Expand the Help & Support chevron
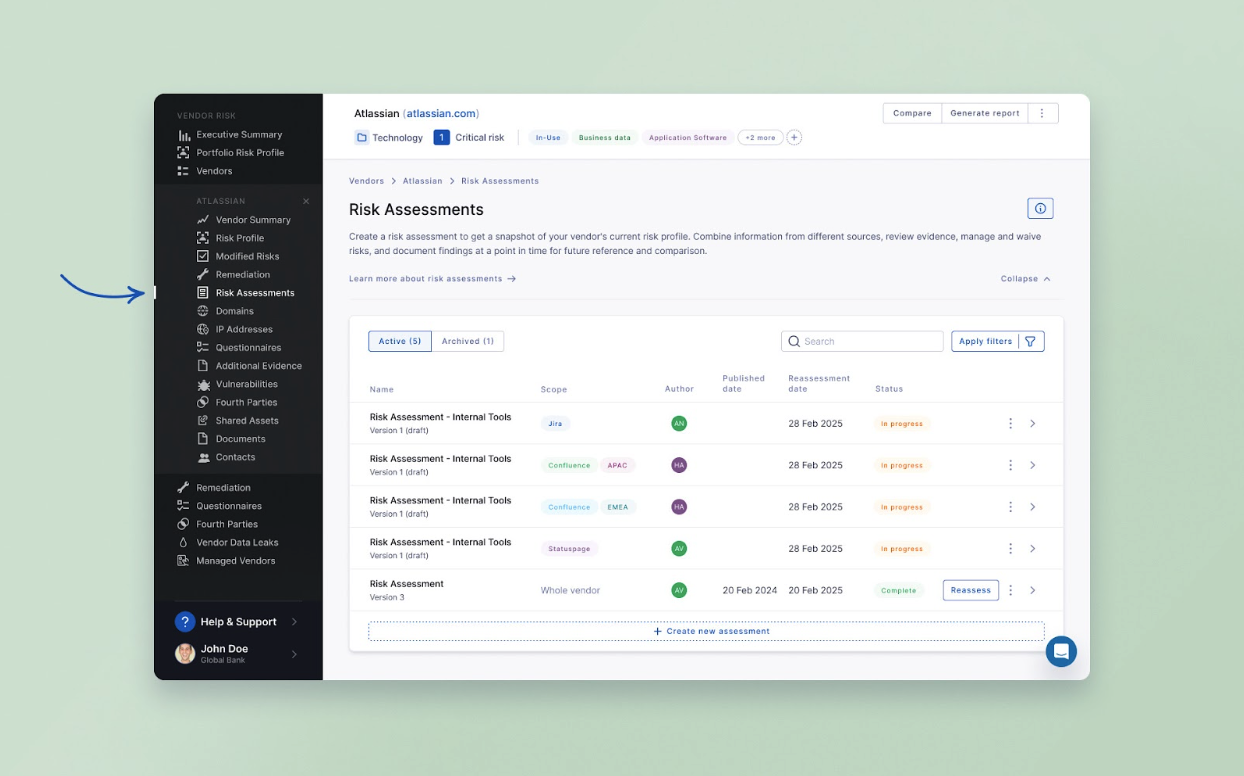The width and height of the screenshot is (1244, 776). [x=294, y=622]
